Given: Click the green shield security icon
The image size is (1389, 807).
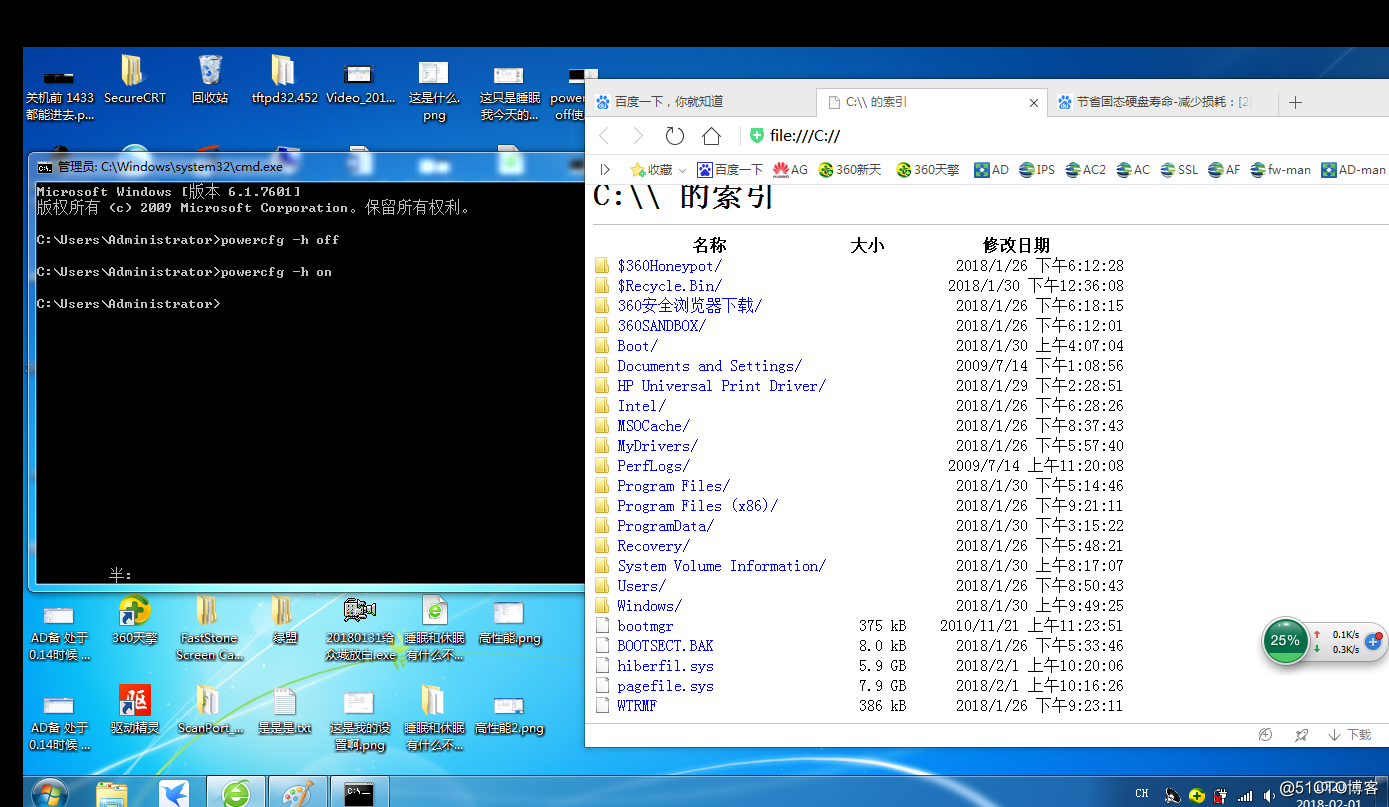Looking at the screenshot, I should tap(757, 135).
